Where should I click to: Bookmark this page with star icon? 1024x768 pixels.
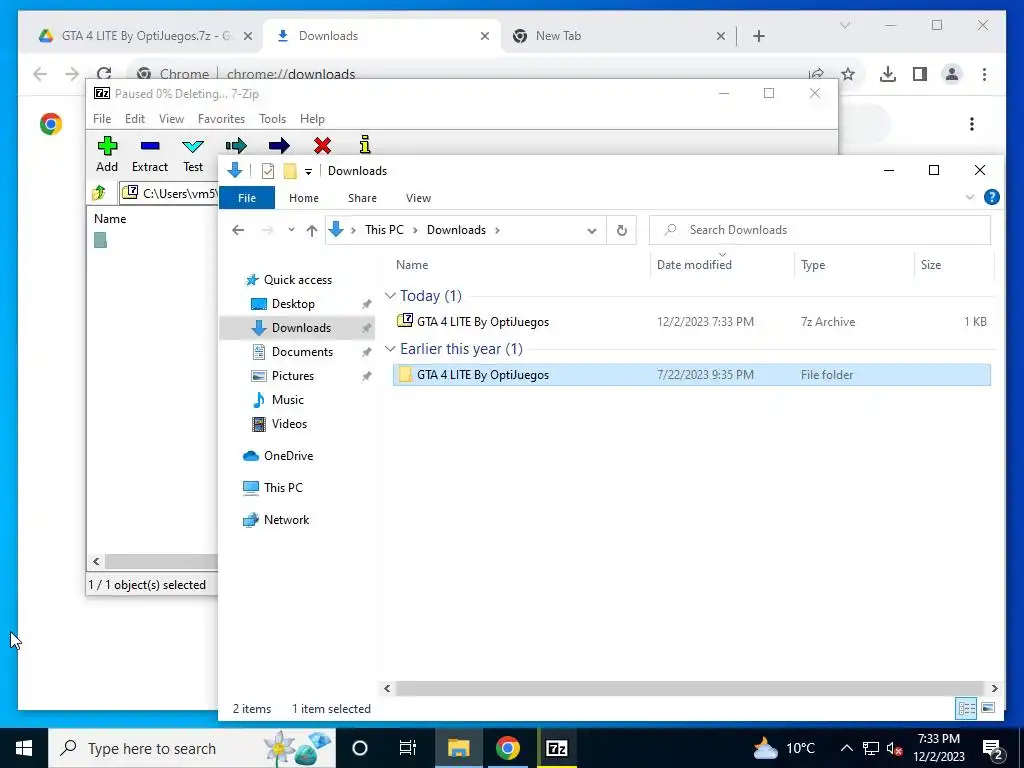[848, 74]
